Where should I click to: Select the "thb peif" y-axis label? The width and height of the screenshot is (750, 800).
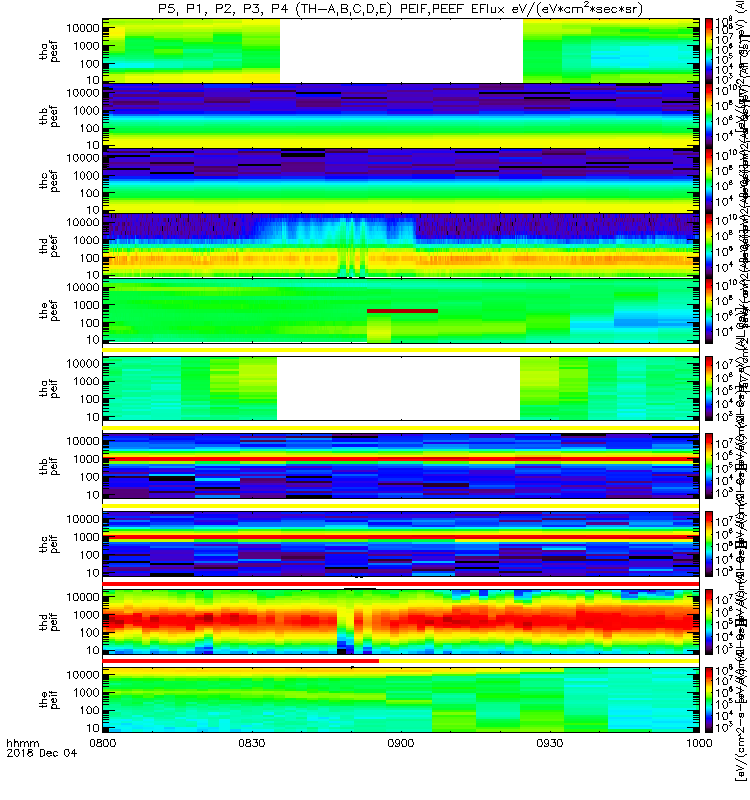click(x=48, y=466)
